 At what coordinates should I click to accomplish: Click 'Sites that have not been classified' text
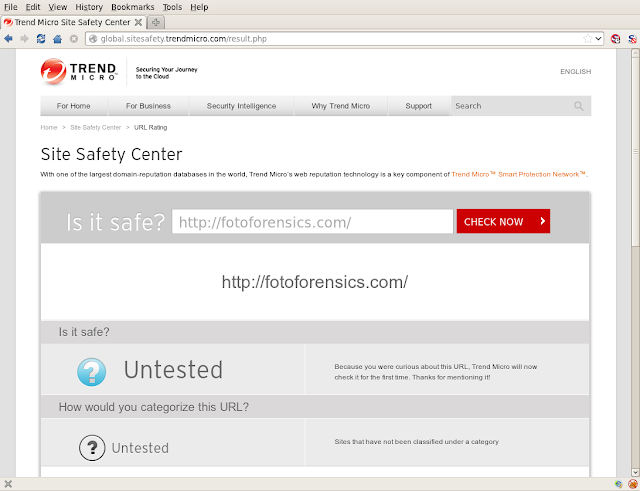tap(416, 442)
